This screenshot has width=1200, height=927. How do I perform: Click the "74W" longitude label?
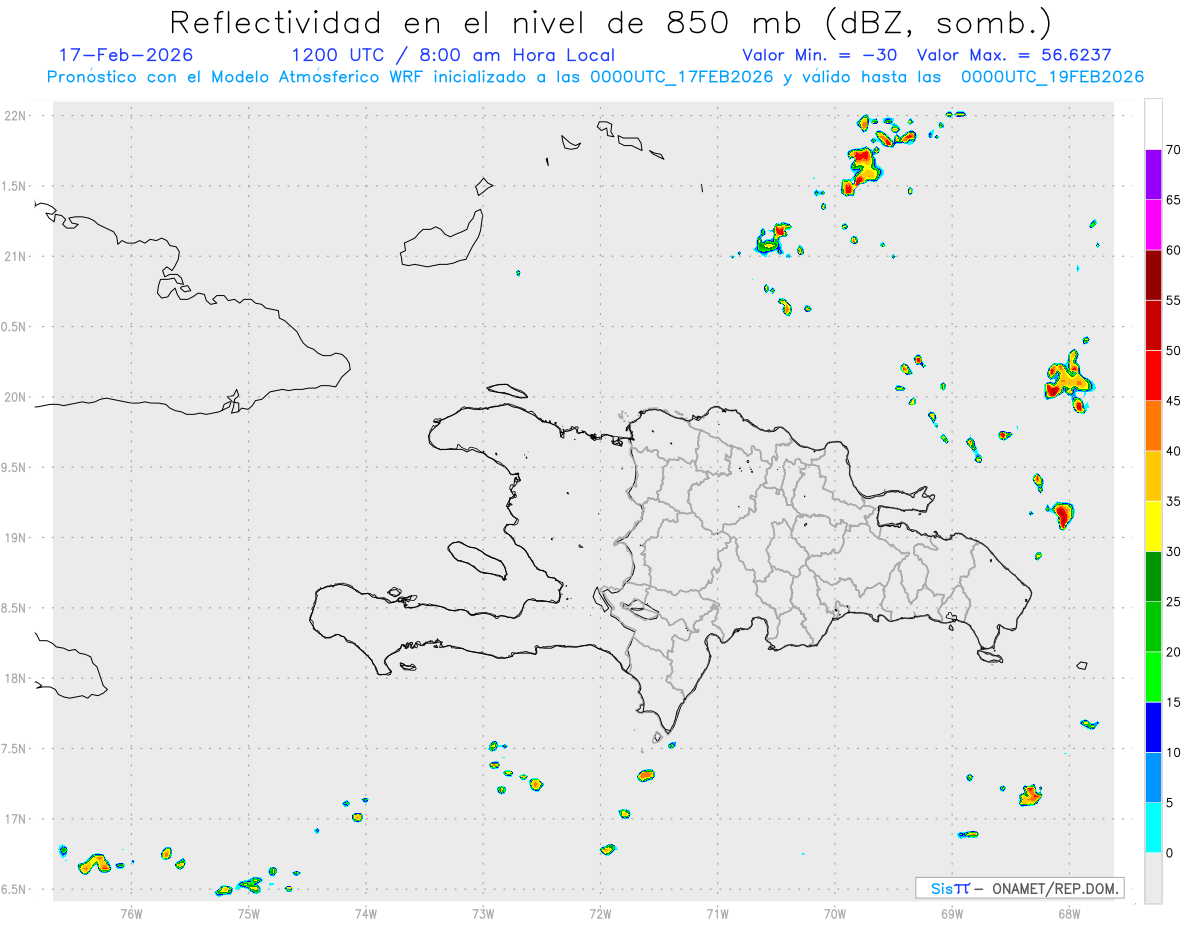[x=365, y=913]
